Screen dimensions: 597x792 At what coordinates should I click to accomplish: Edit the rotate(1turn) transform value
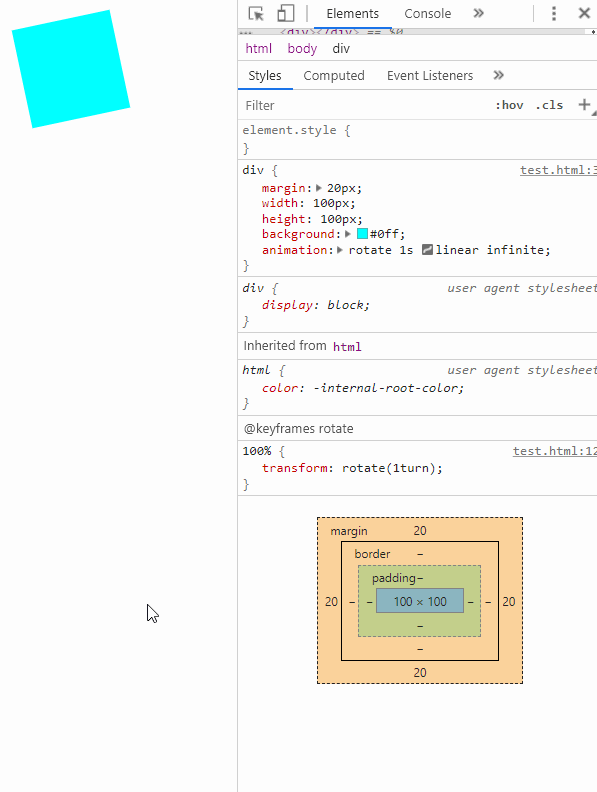coord(389,468)
